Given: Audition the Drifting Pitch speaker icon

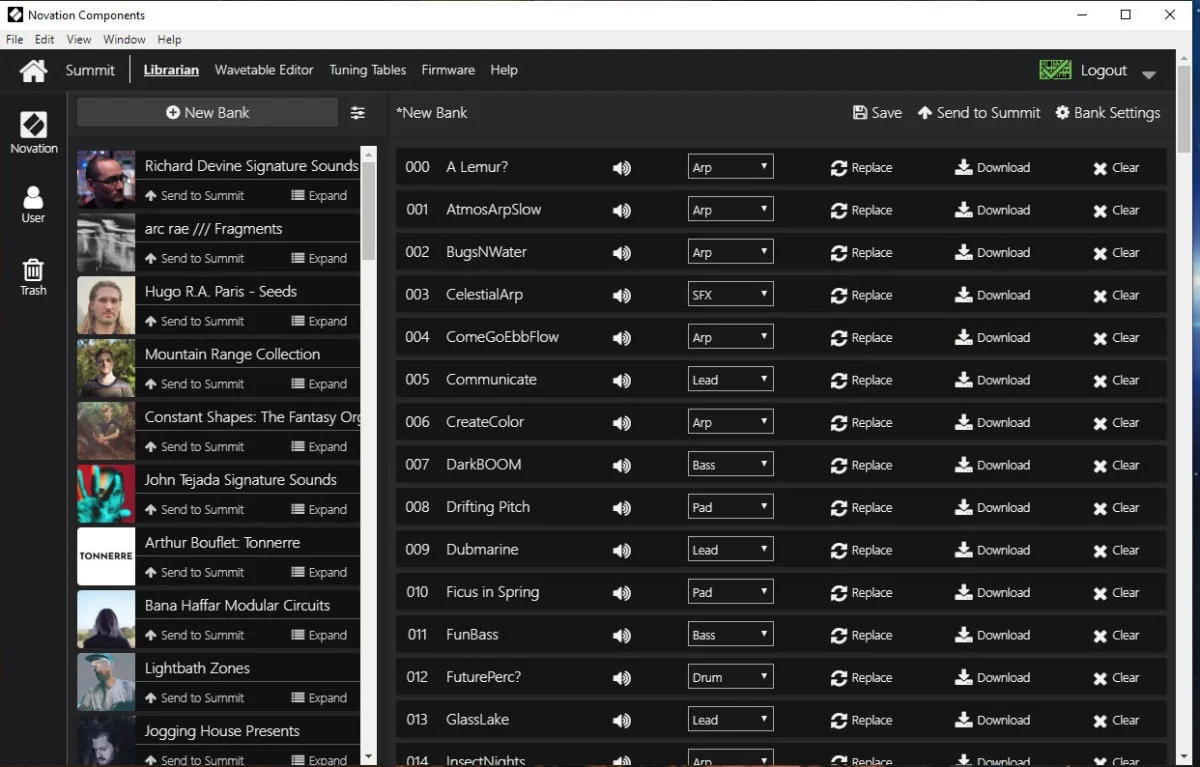Looking at the screenshot, I should click(x=622, y=508).
